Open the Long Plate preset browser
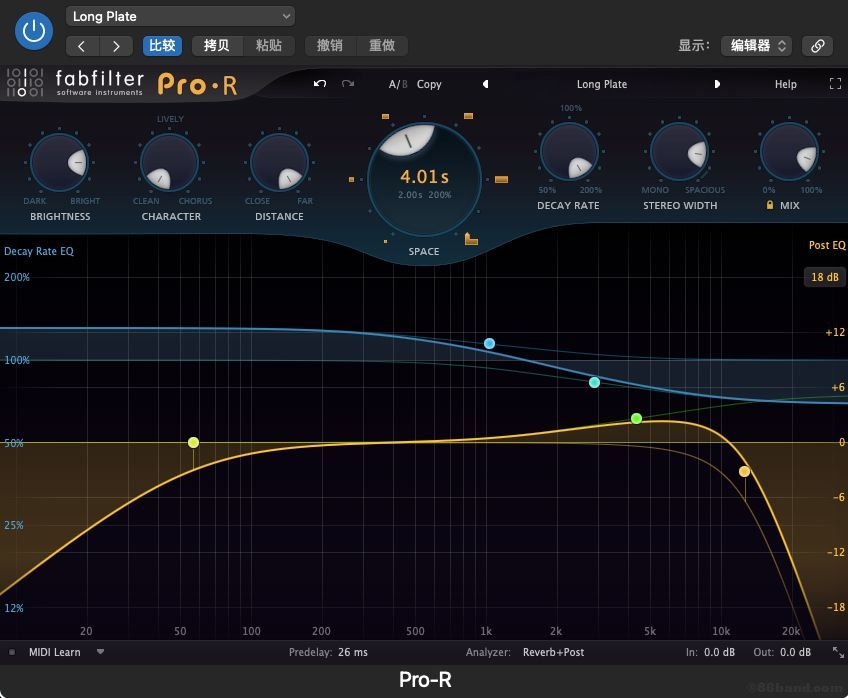Screen dimensions: 848x698 point(601,84)
